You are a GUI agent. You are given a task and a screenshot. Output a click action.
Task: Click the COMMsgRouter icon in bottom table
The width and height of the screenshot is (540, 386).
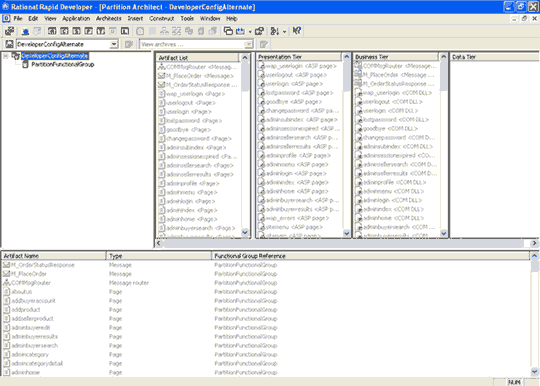coord(7,283)
